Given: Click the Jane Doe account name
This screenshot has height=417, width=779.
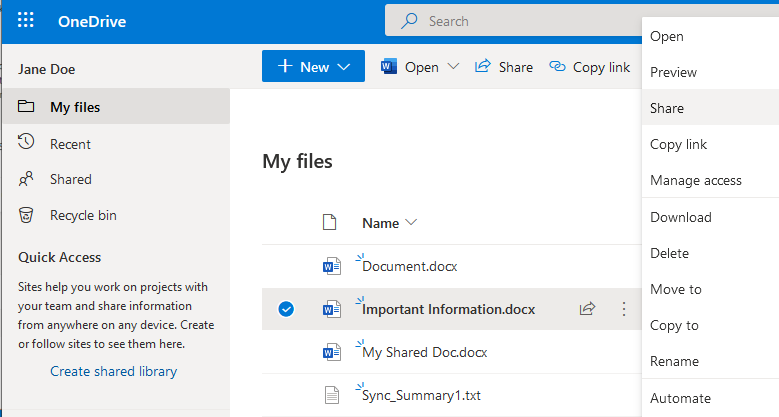Looking at the screenshot, I should pyautogui.click(x=47, y=69).
